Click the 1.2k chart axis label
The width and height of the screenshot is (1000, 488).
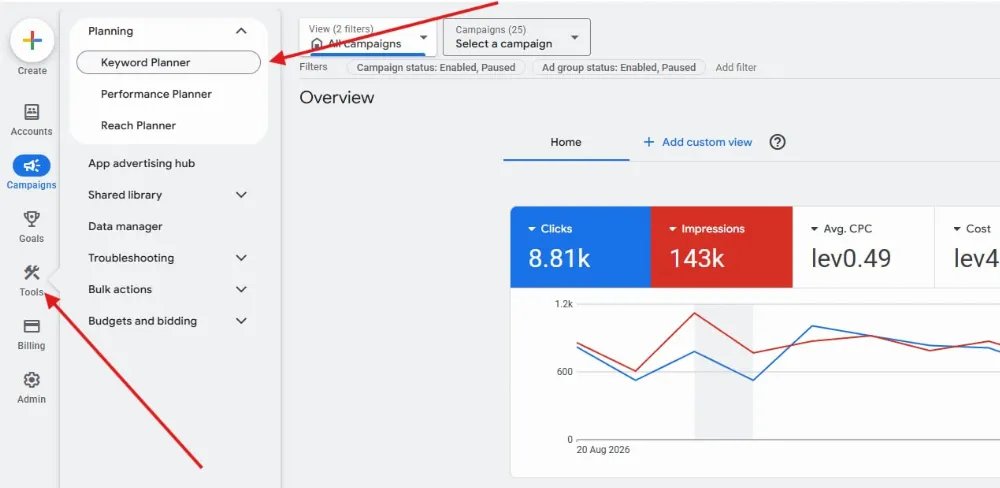pos(564,304)
